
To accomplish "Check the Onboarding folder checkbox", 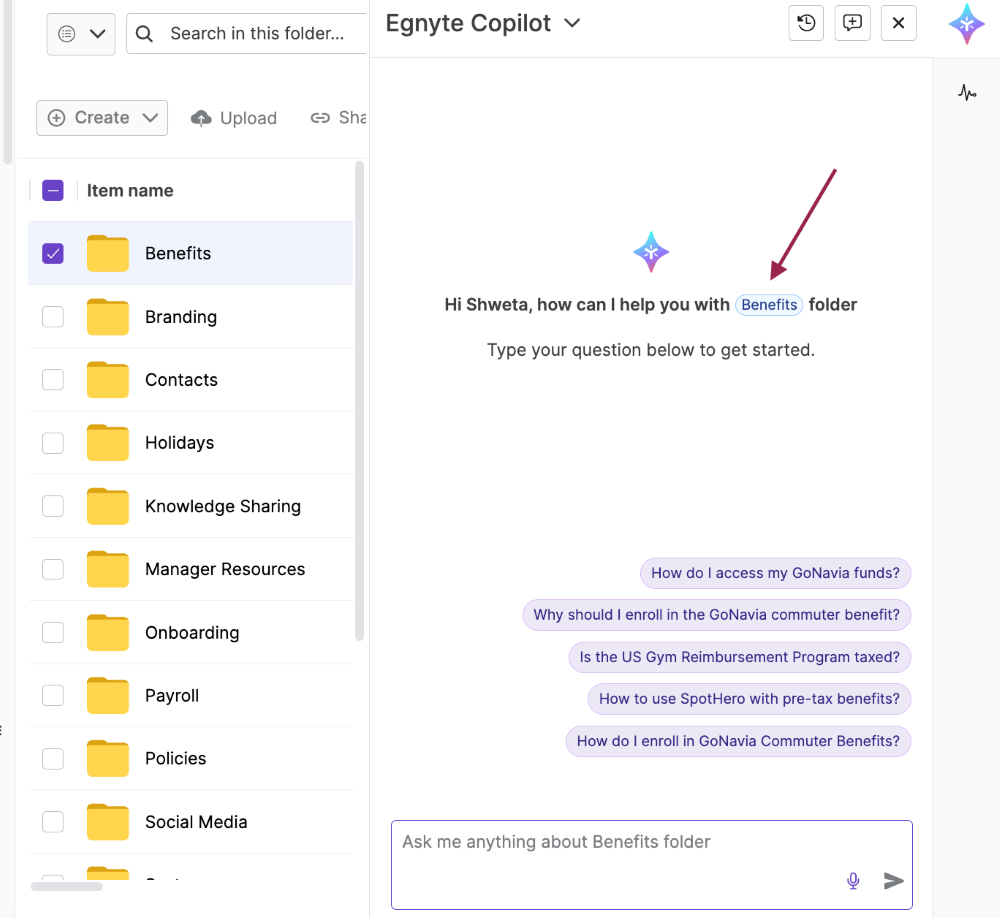I will click(x=53, y=632).
